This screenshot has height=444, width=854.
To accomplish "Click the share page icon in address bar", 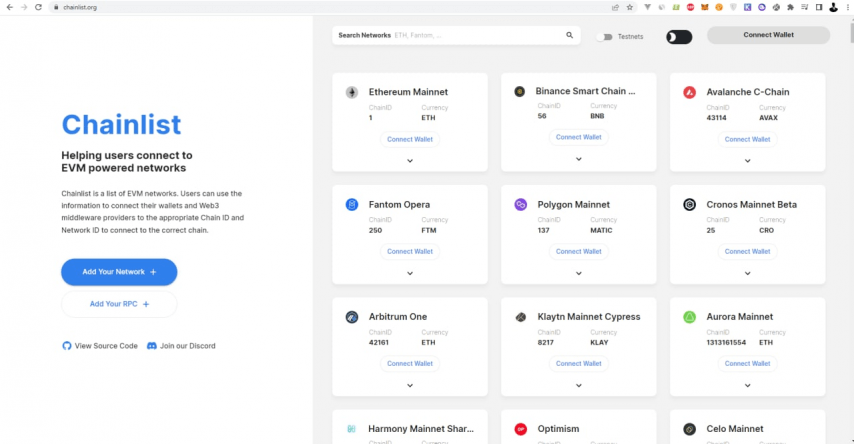I will (x=615, y=7).
